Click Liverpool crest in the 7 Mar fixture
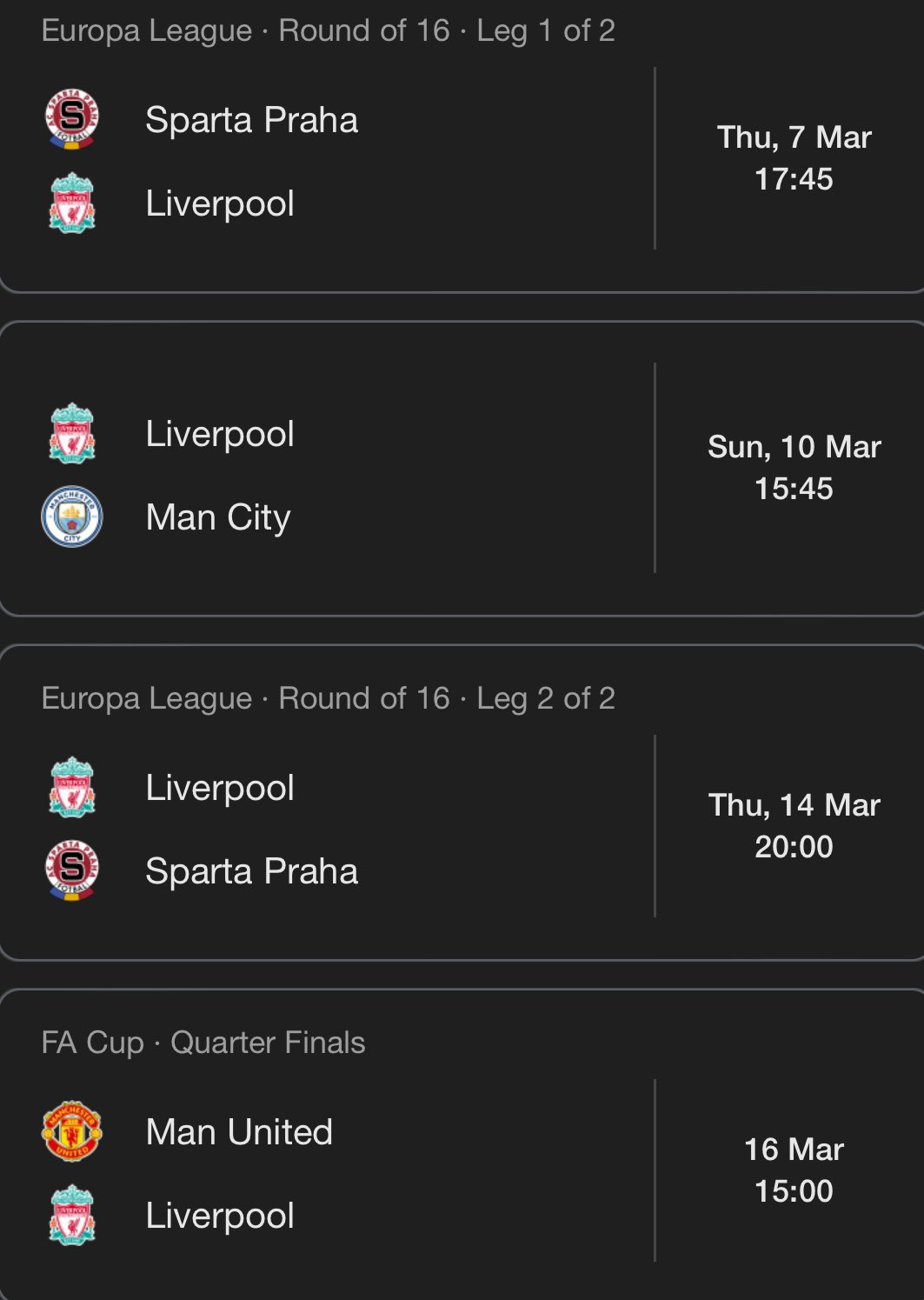924x1300 pixels. click(x=72, y=203)
